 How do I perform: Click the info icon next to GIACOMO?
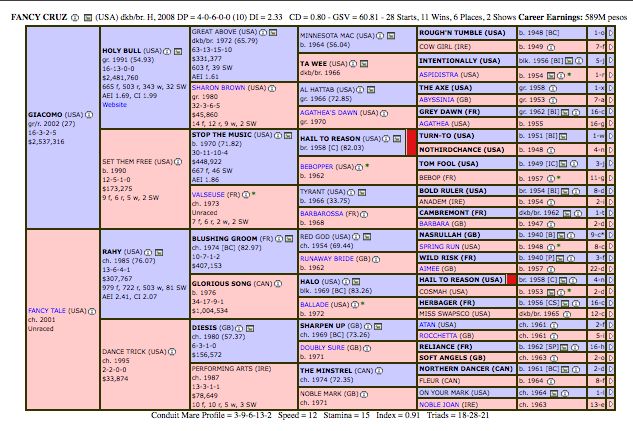(x=89, y=115)
